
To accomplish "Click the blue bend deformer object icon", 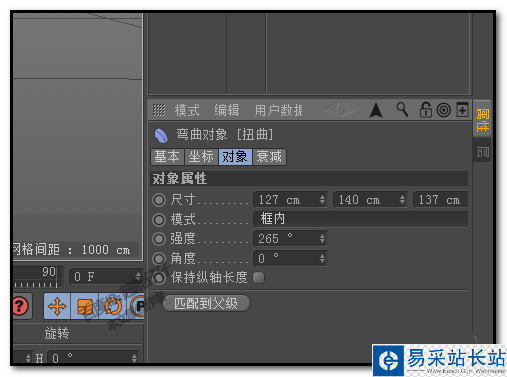I will [x=161, y=135].
